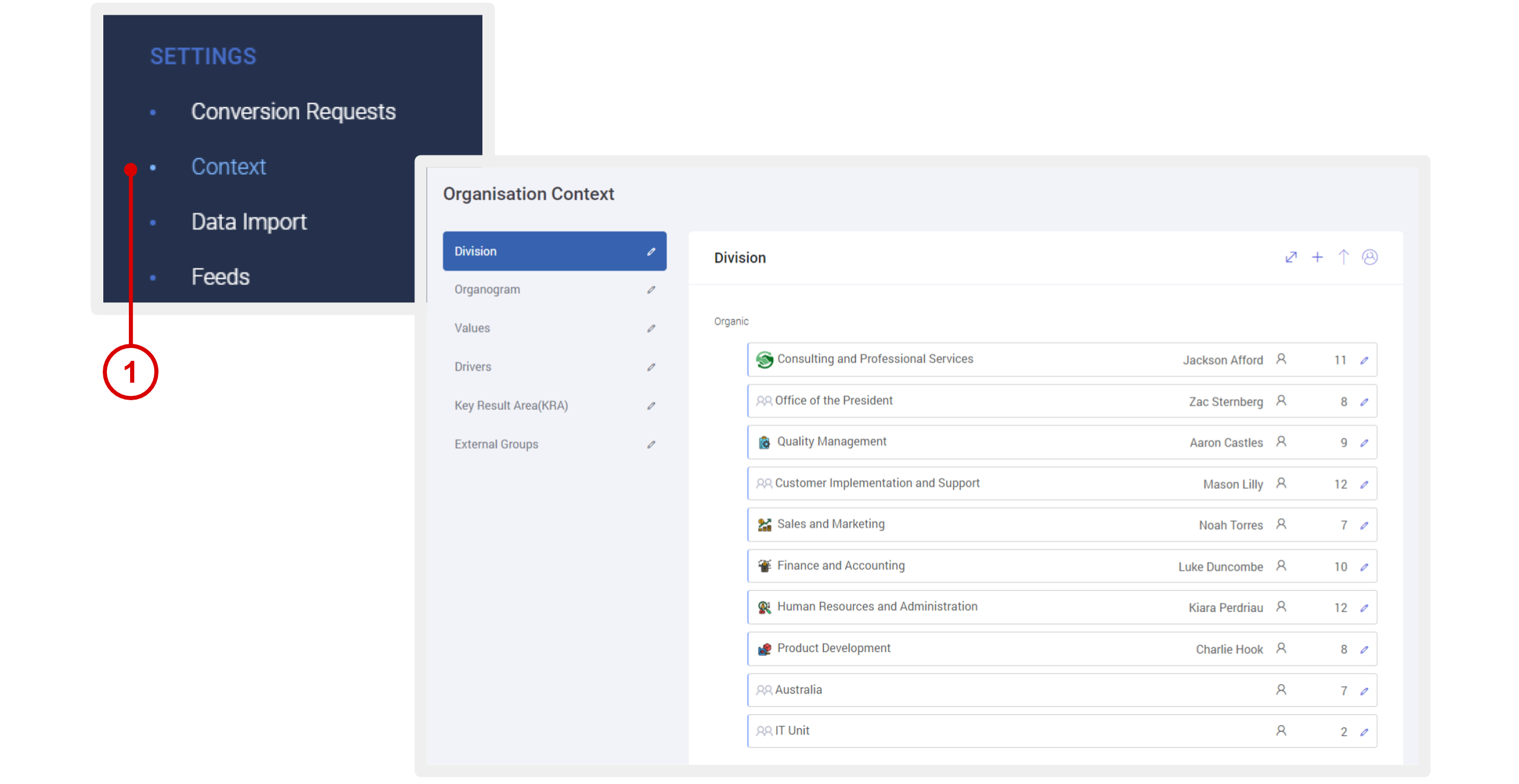1519x784 pixels.
Task: Click the Values edit pencil icon
Action: coord(651,327)
